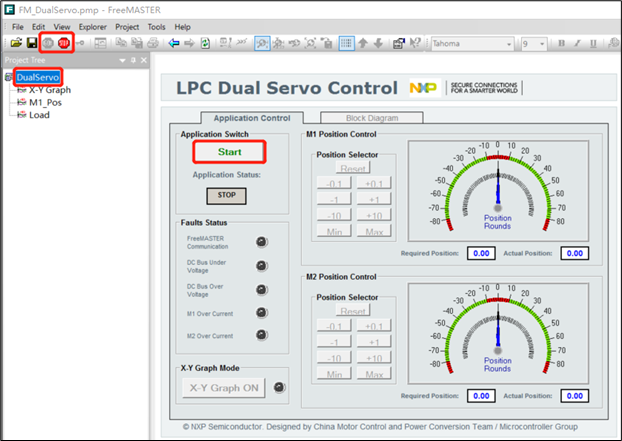The width and height of the screenshot is (622, 441).
Task: Click the gray down arrow toolbar icon
Action: tap(378, 43)
